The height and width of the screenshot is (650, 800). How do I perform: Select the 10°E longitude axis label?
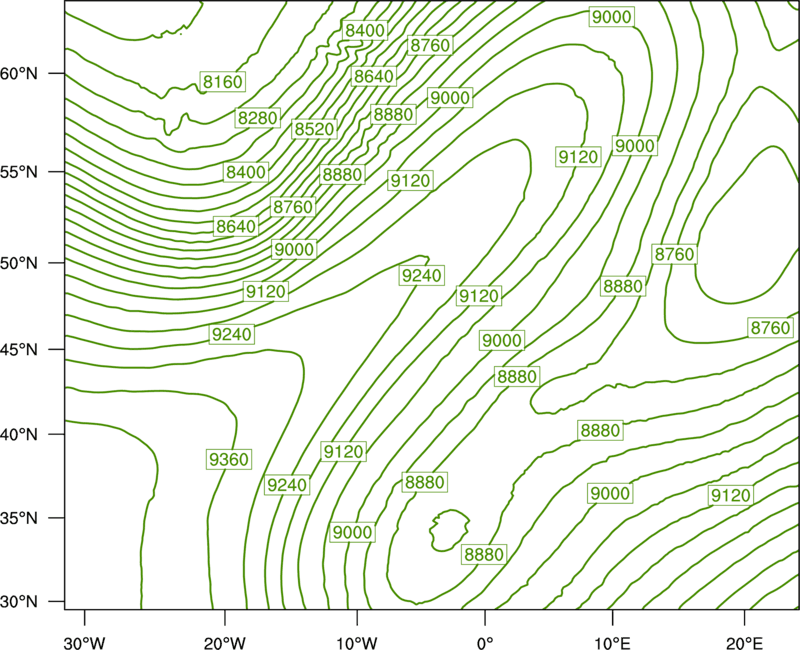coord(612,643)
